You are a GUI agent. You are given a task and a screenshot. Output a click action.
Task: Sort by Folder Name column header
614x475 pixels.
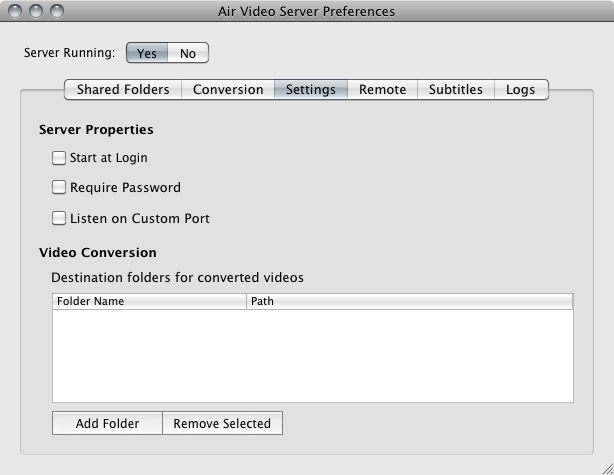click(149, 301)
